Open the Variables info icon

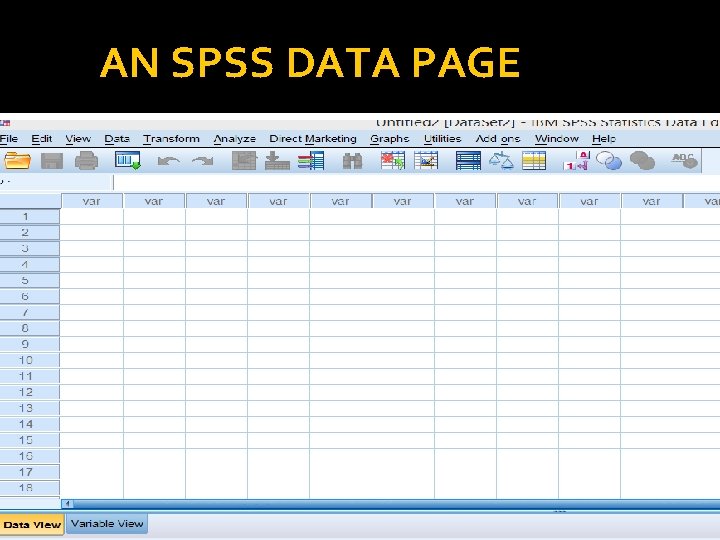tap(311, 161)
